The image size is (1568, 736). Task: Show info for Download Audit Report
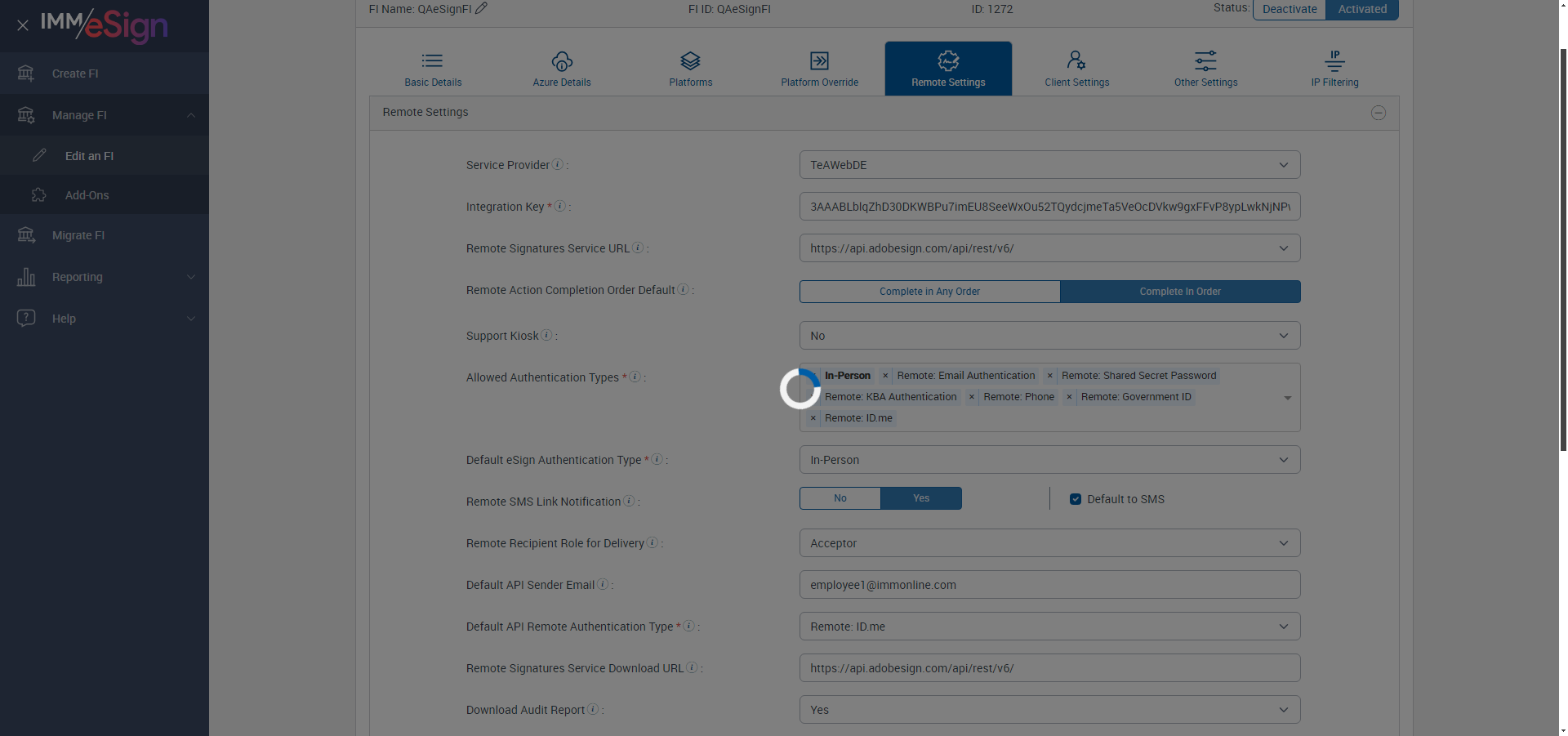(x=593, y=709)
